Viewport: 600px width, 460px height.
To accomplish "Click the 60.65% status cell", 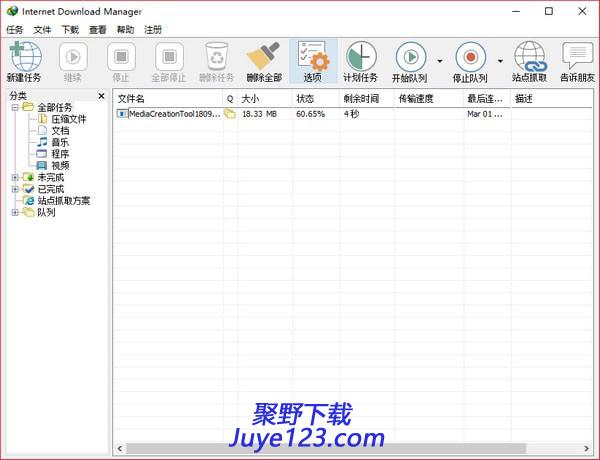I will pyautogui.click(x=310, y=114).
